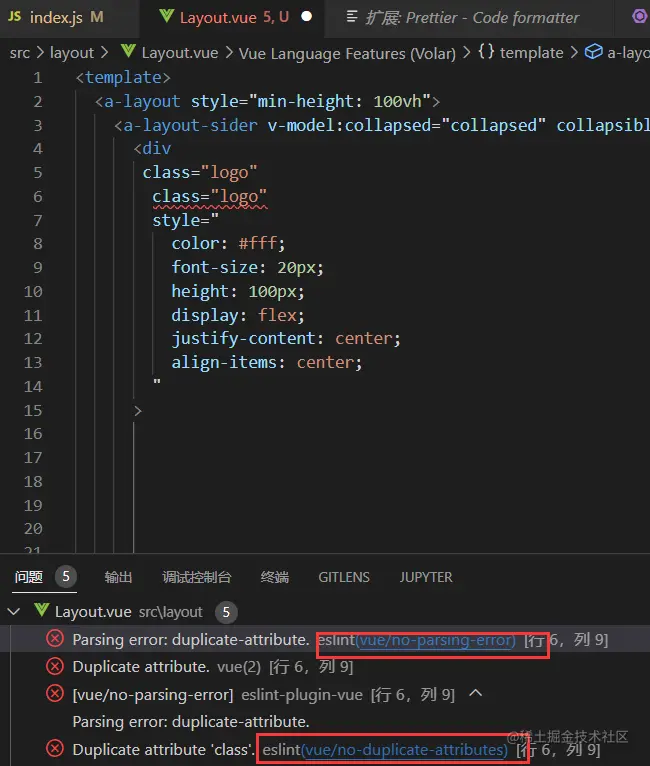Click the a-layout-sider tag on line 3
The image size is (650, 766).
(x=190, y=126)
